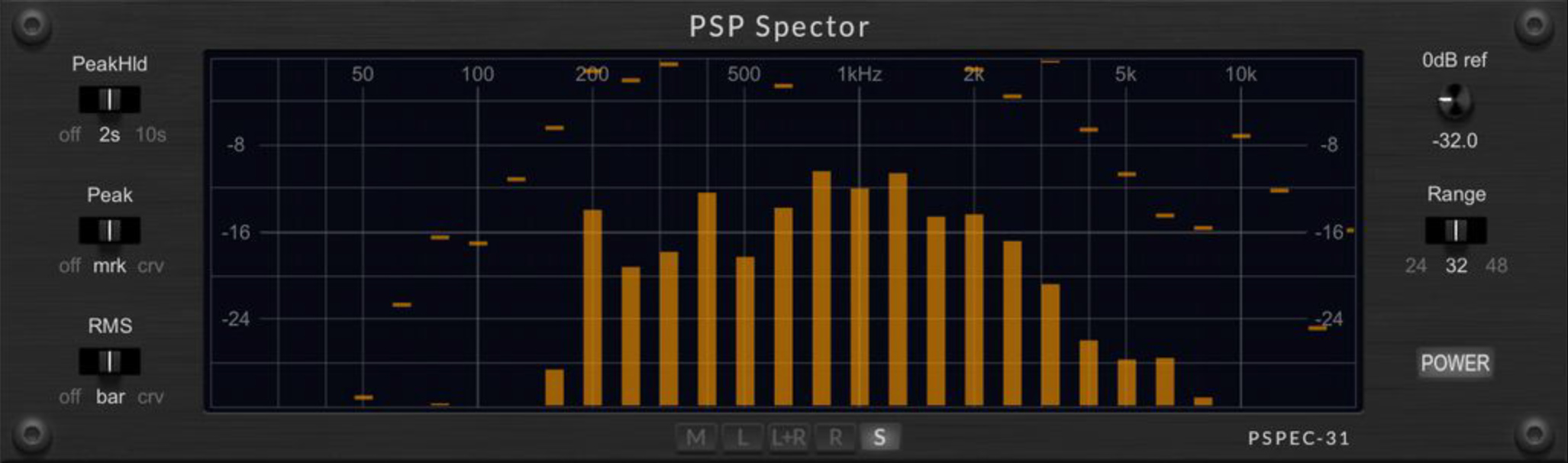Click the left -16 dB scale label
1568x463 pixels.
coord(235,232)
